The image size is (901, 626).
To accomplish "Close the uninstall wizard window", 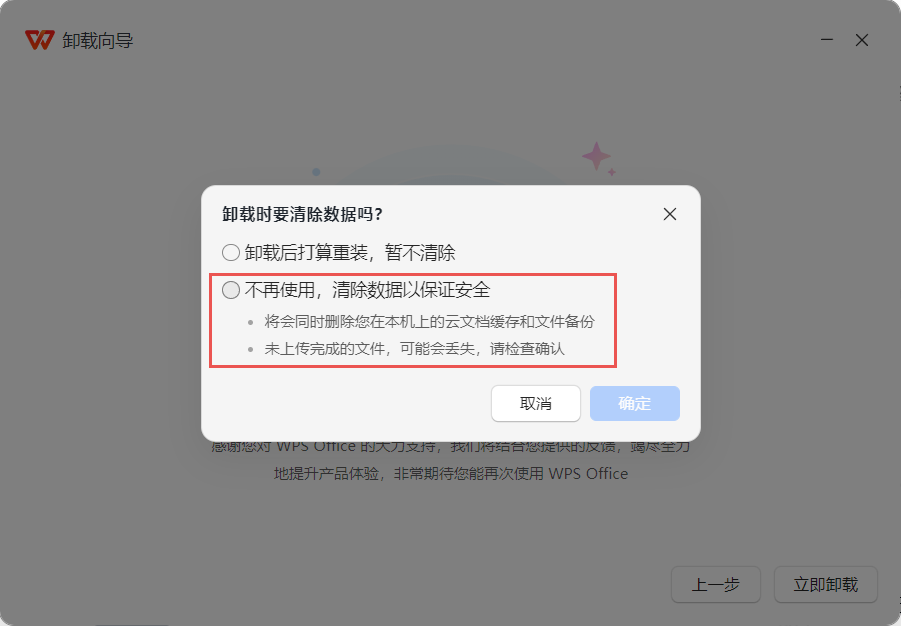I will (x=861, y=40).
